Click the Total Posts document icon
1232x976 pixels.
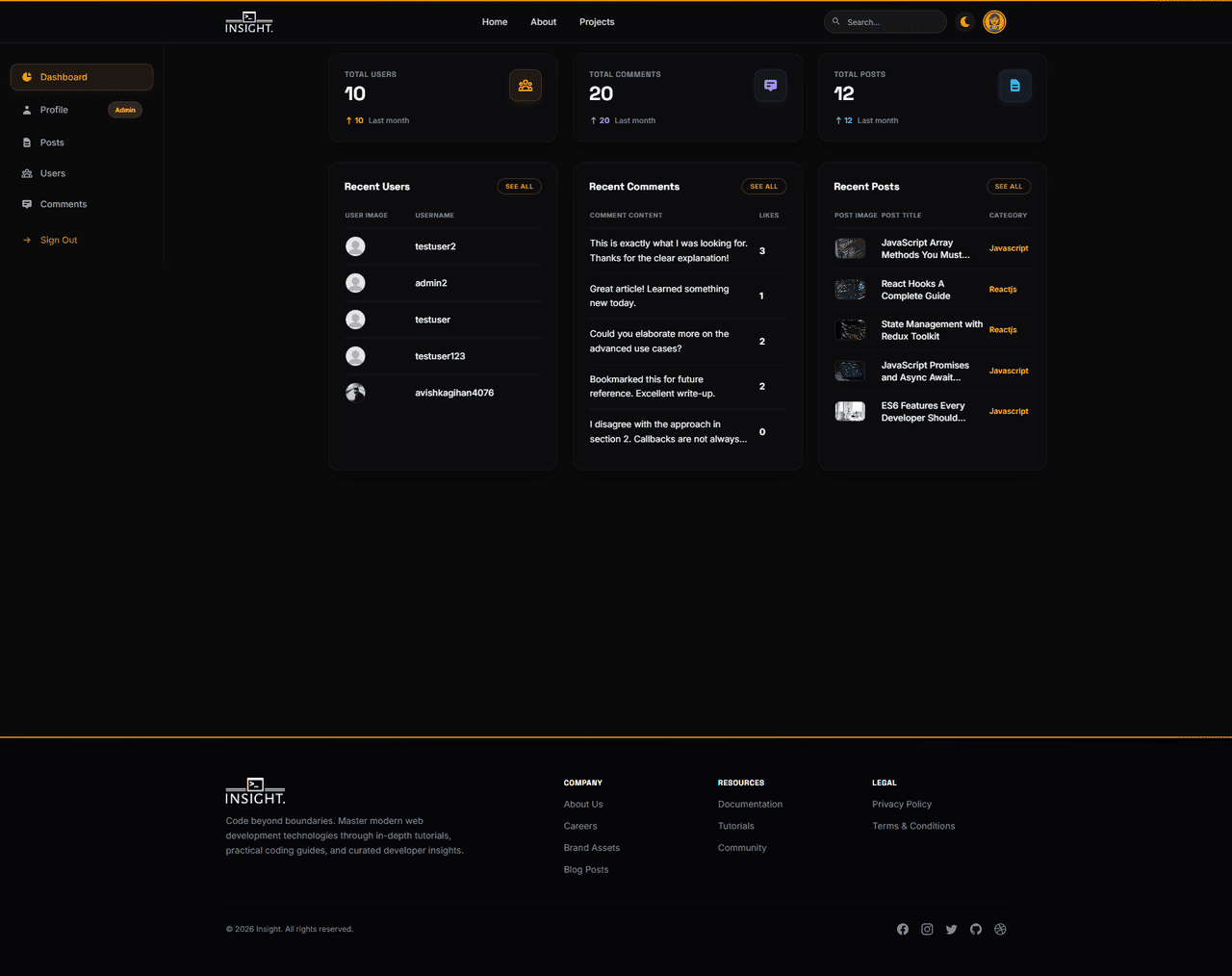[x=1014, y=86]
